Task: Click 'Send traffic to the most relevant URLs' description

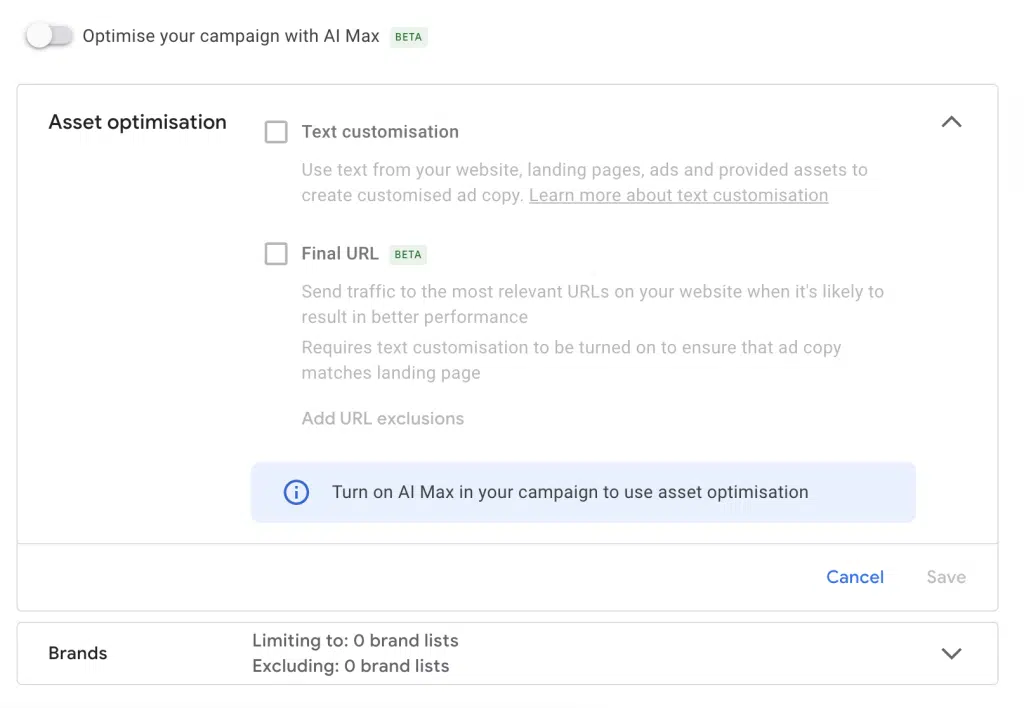Action: (x=592, y=304)
